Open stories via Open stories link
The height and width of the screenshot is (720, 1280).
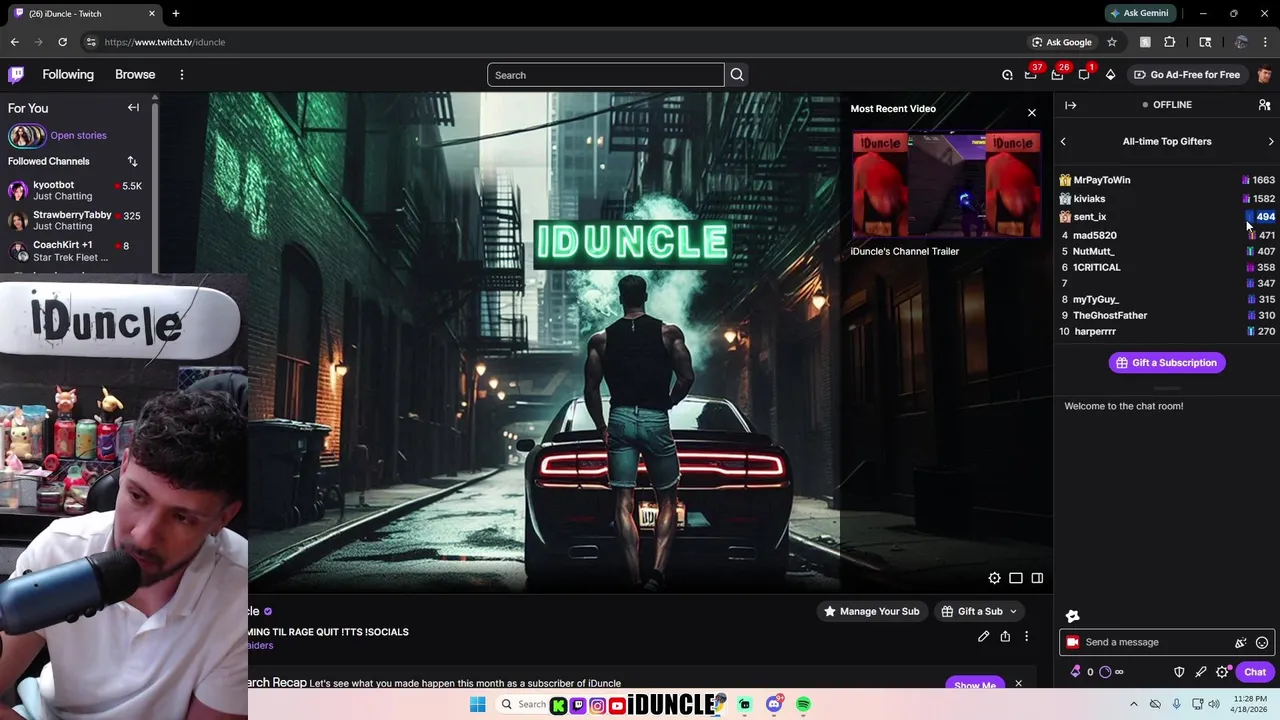click(78, 136)
